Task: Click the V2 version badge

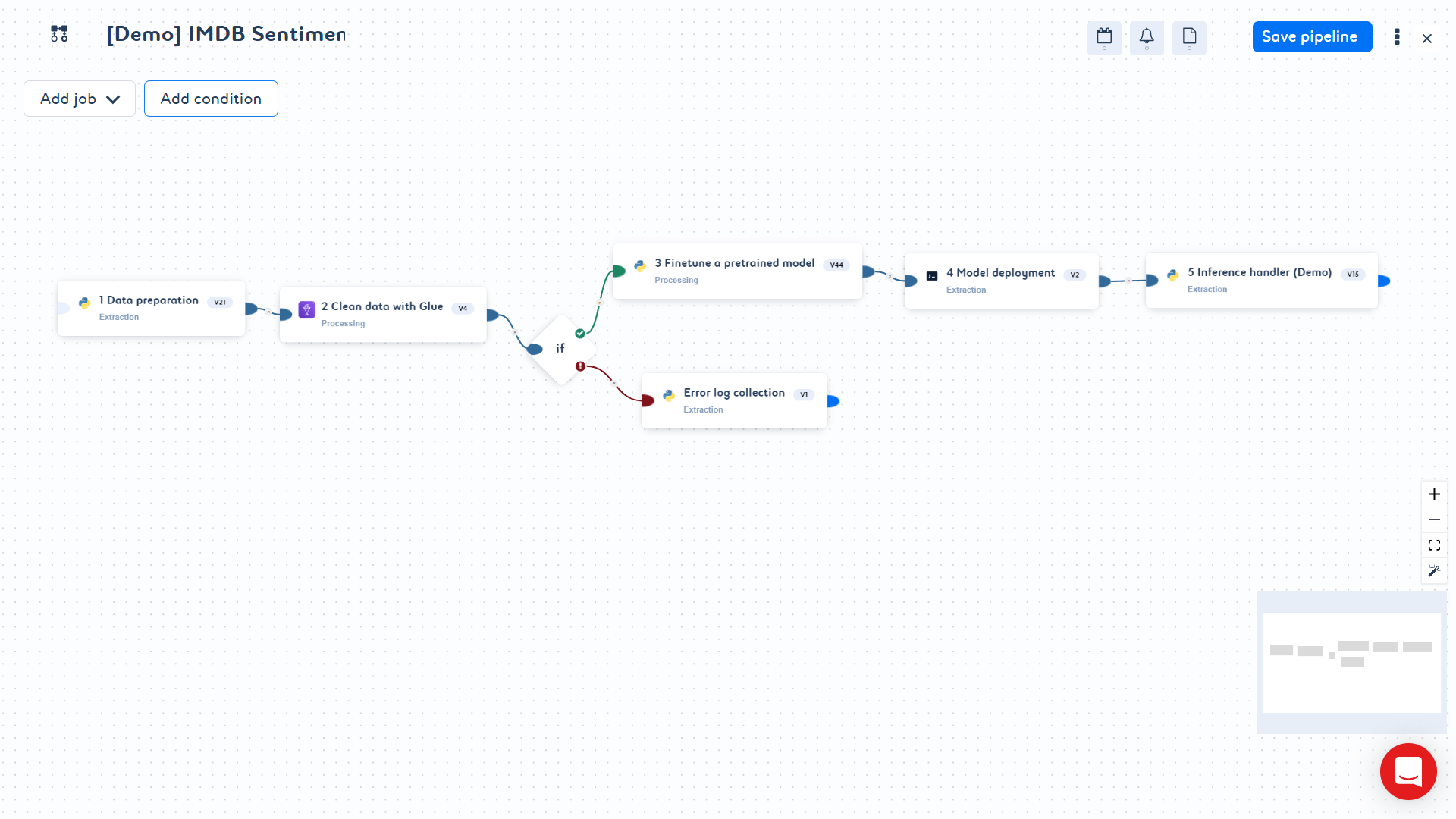Action: (x=1075, y=275)
